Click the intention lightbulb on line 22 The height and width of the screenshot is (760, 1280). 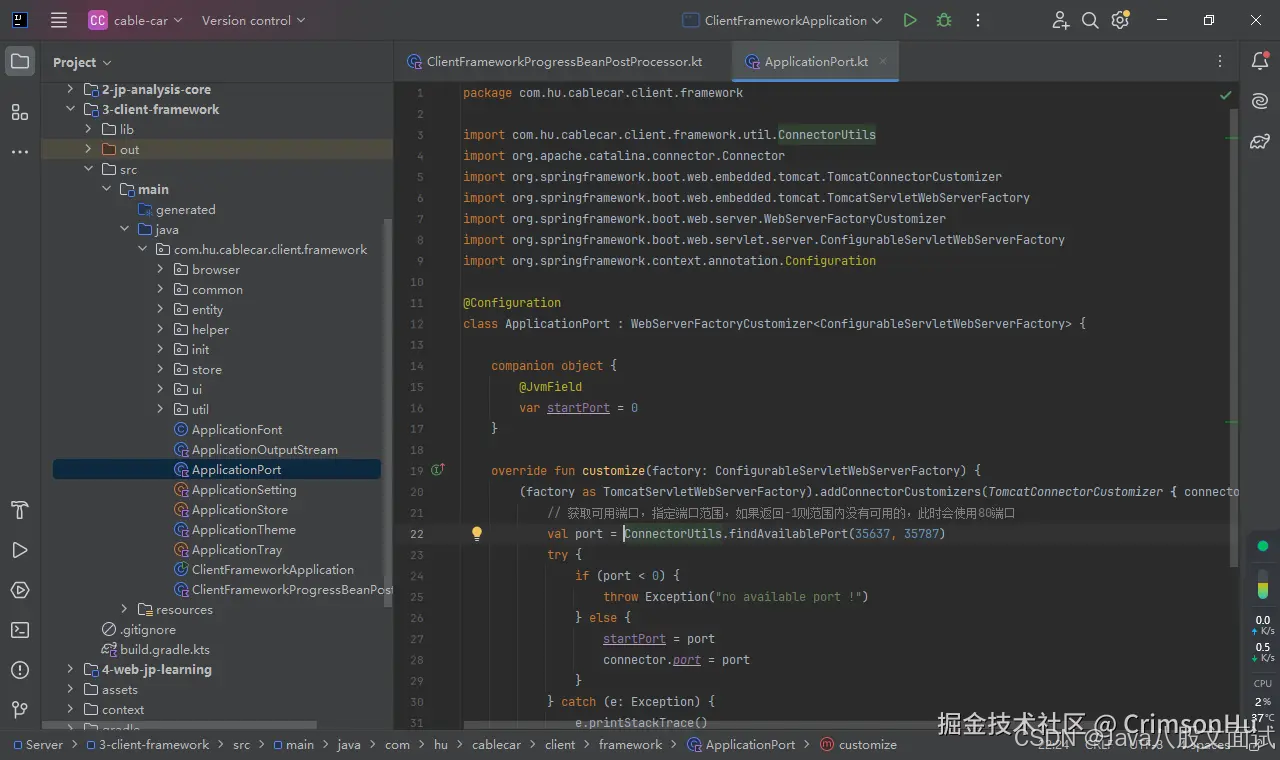pos(477,533)
